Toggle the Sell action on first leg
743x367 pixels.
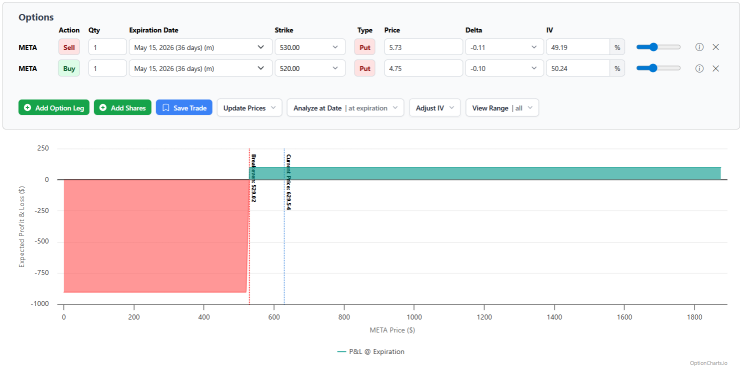click(x=69, y=47)
